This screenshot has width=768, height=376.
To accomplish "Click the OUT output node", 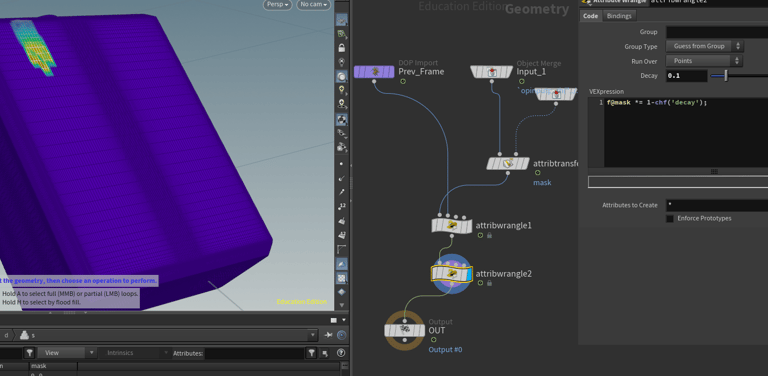I will tap(404, 330).
